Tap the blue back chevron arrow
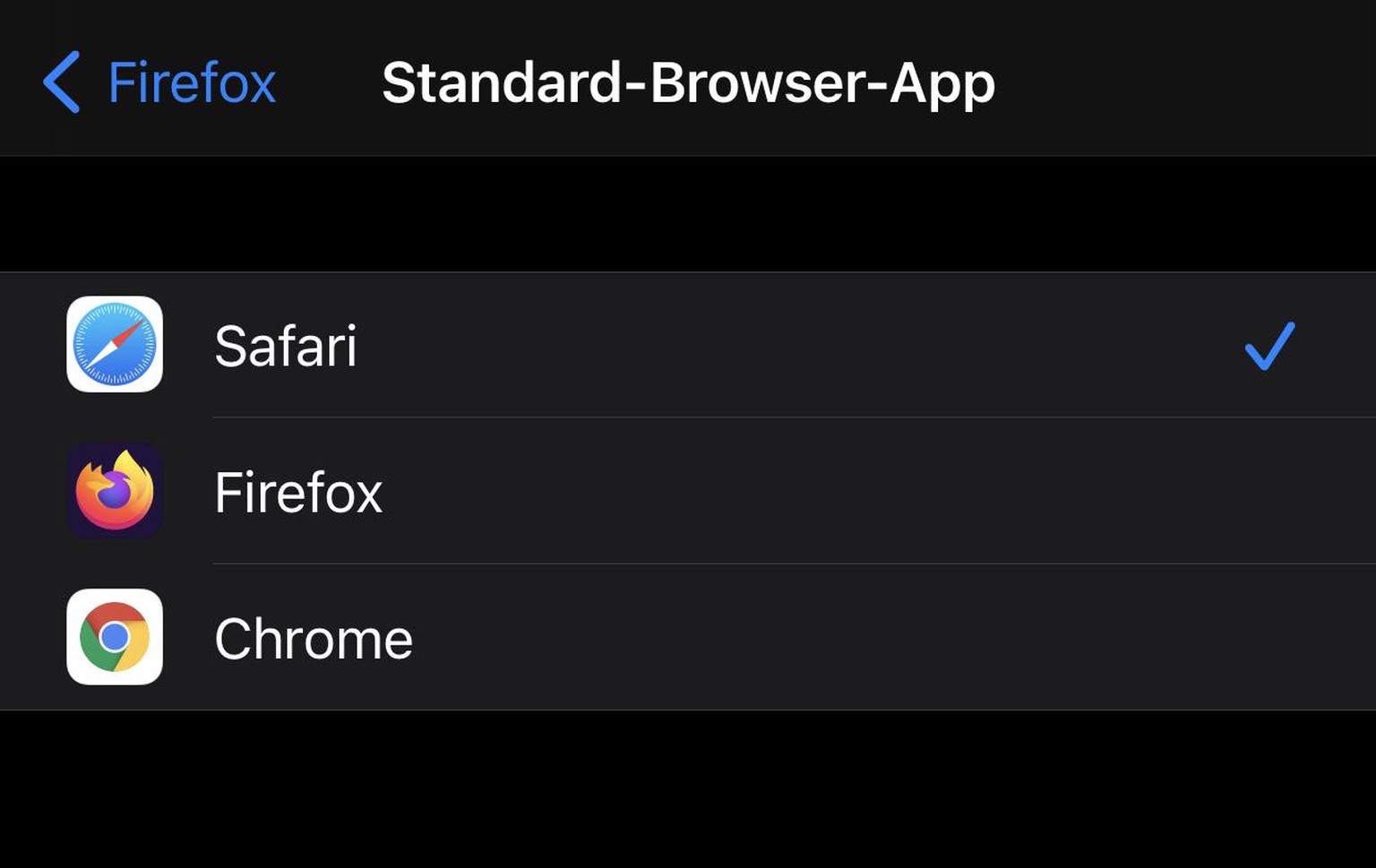The height and width of the screenshot is (868, 1376). pyautogui.click(x=62, y=82)
